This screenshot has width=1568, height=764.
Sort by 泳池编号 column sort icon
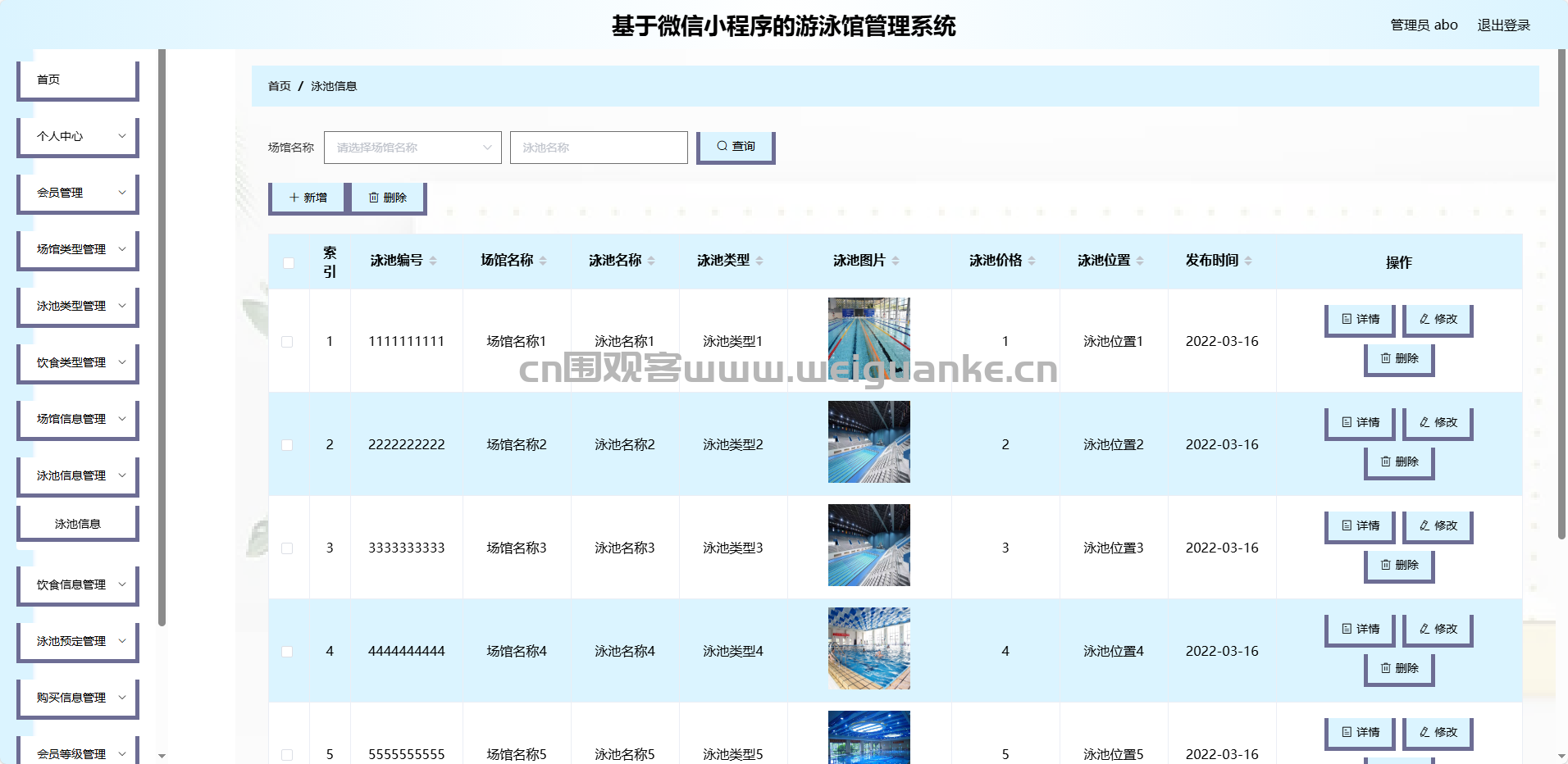pos(433,261)
